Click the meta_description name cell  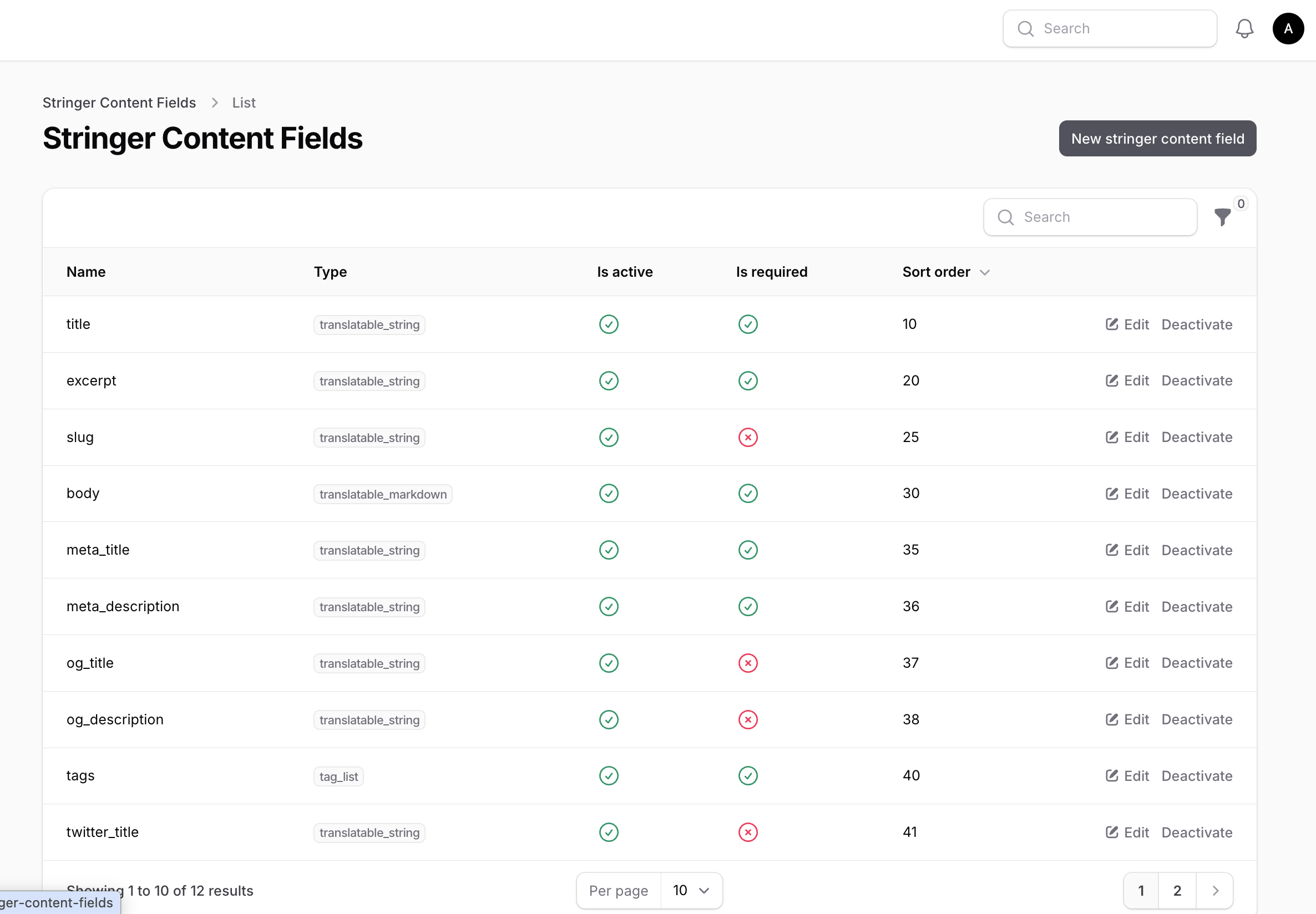[123, 607]
